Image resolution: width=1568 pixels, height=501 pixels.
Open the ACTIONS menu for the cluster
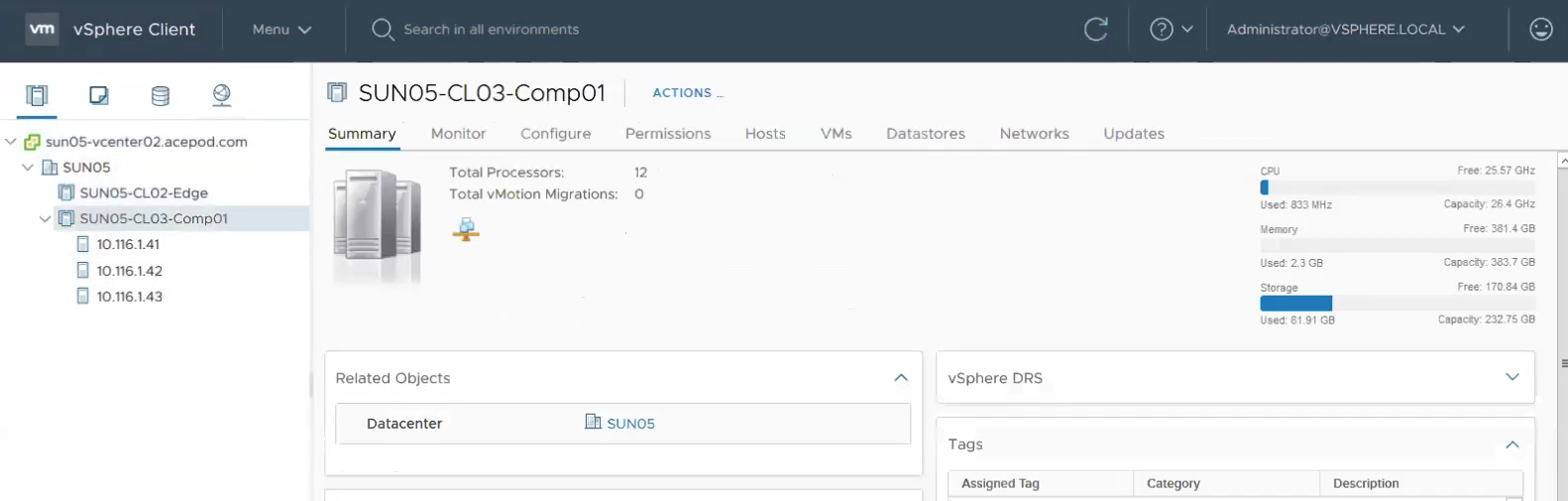coord(688,93)
